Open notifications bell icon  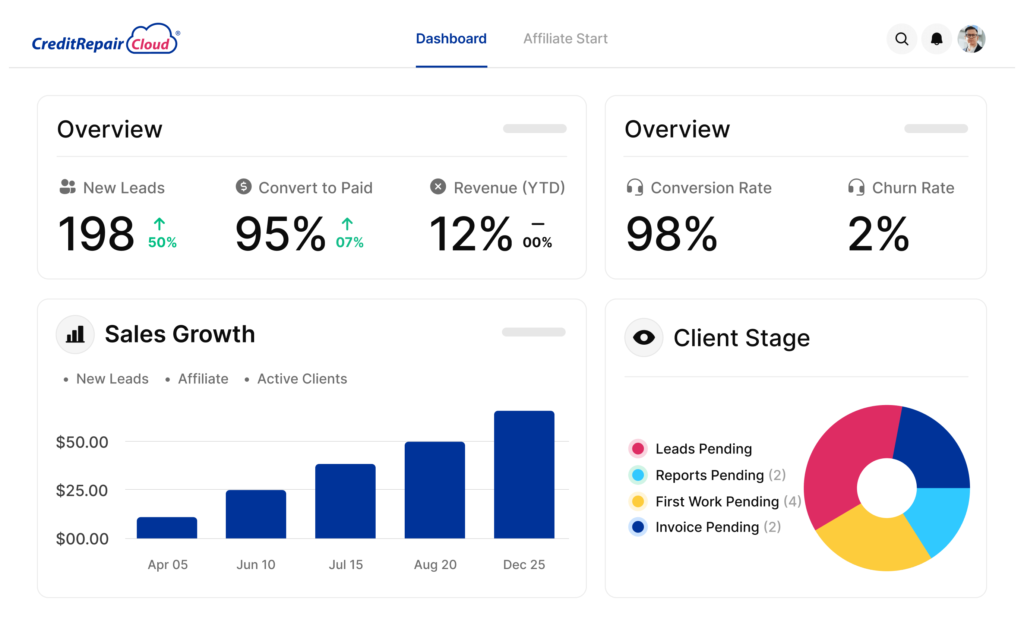pyautogui.click(x=937, y=39)
